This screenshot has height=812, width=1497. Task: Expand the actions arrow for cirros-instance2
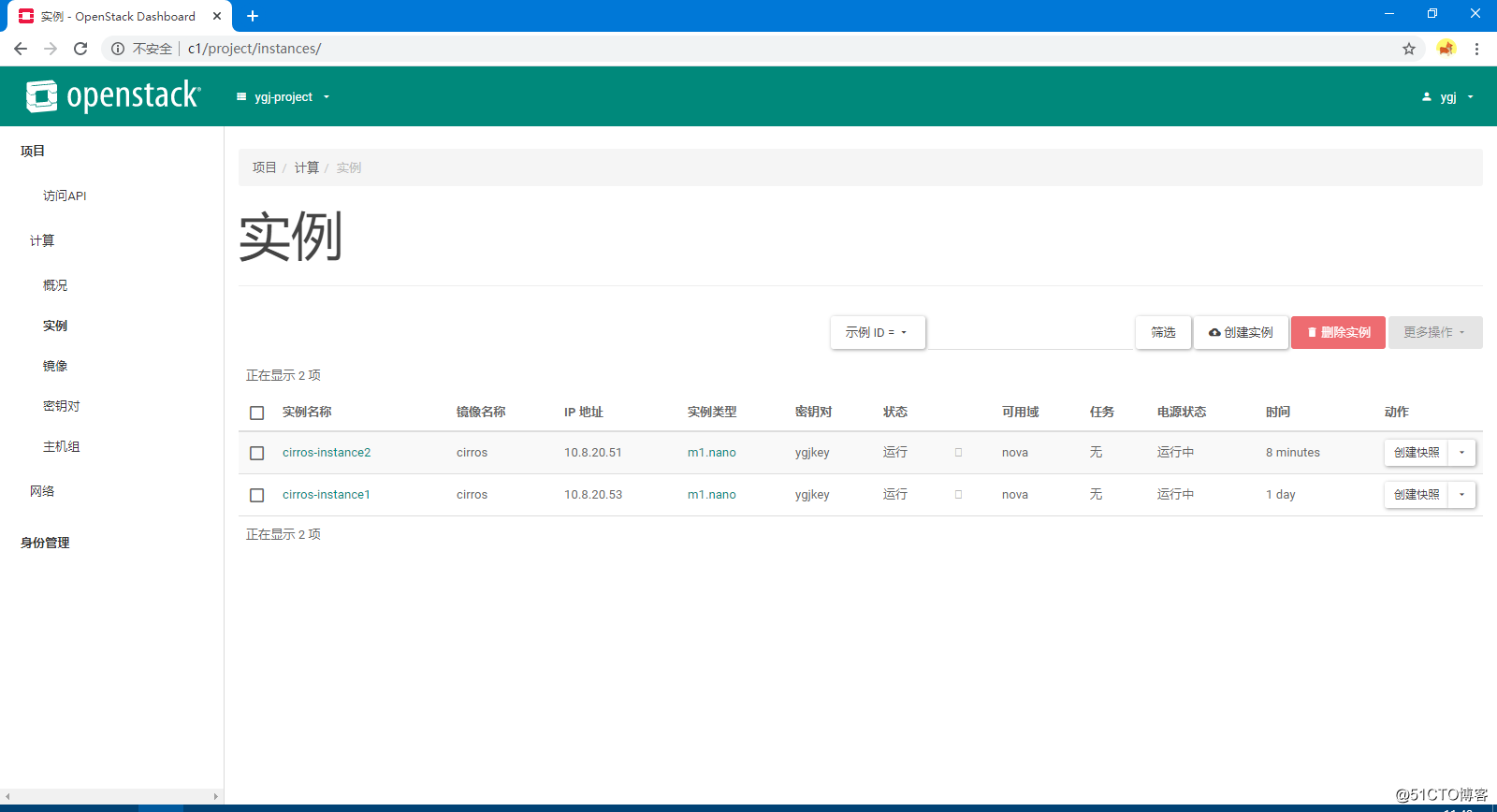(1461, 453)
